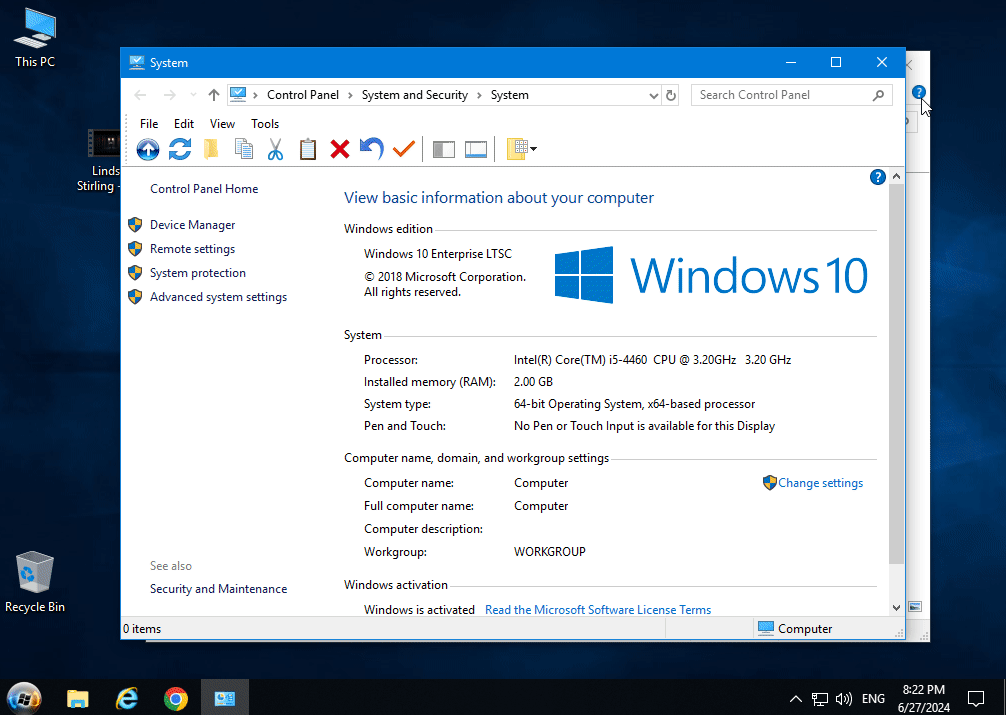Launch Internet Explorer from taskbar
This screenshot has width=1006, height=715.
(126, 698)
